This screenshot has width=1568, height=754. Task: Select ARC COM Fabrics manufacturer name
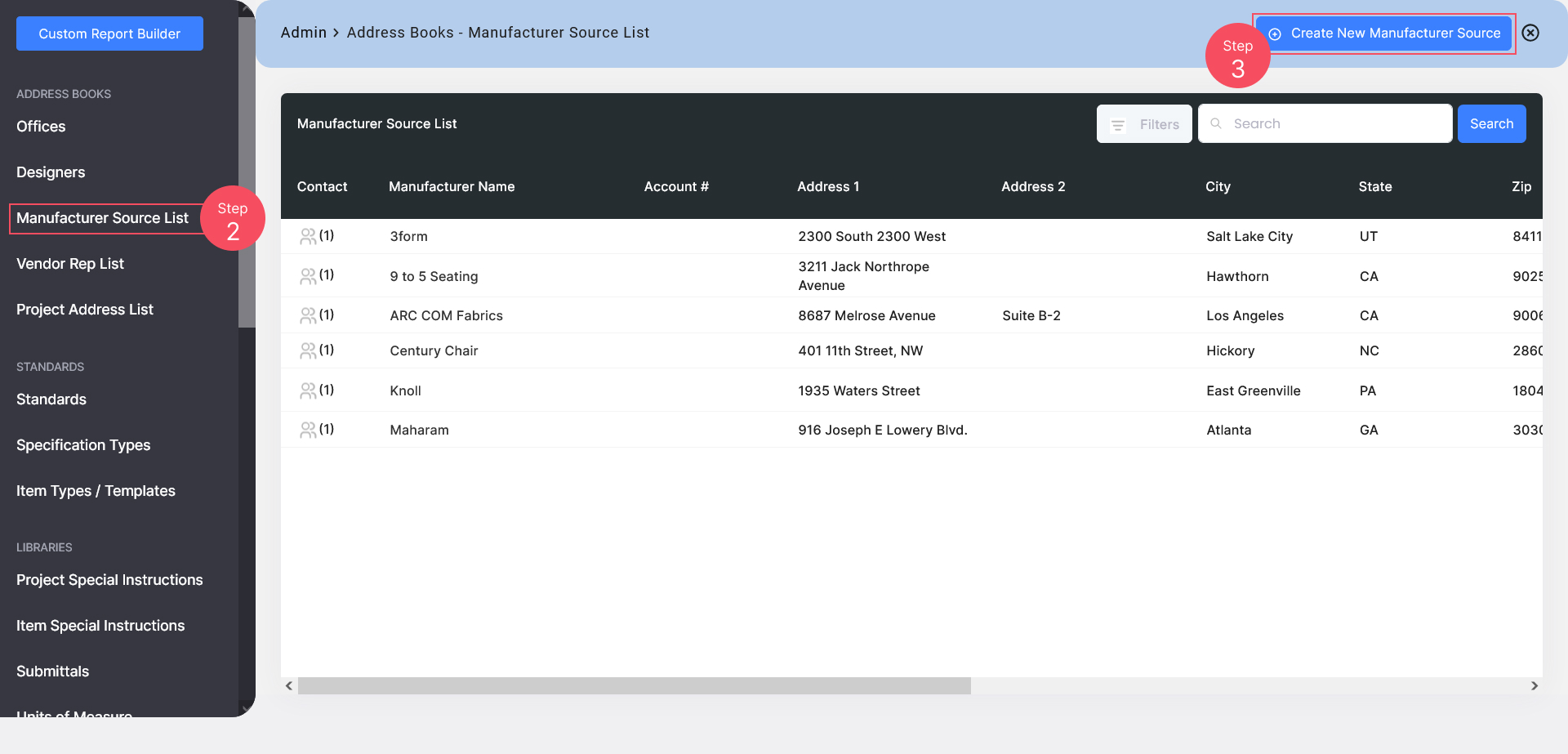[x=446, y=315]
